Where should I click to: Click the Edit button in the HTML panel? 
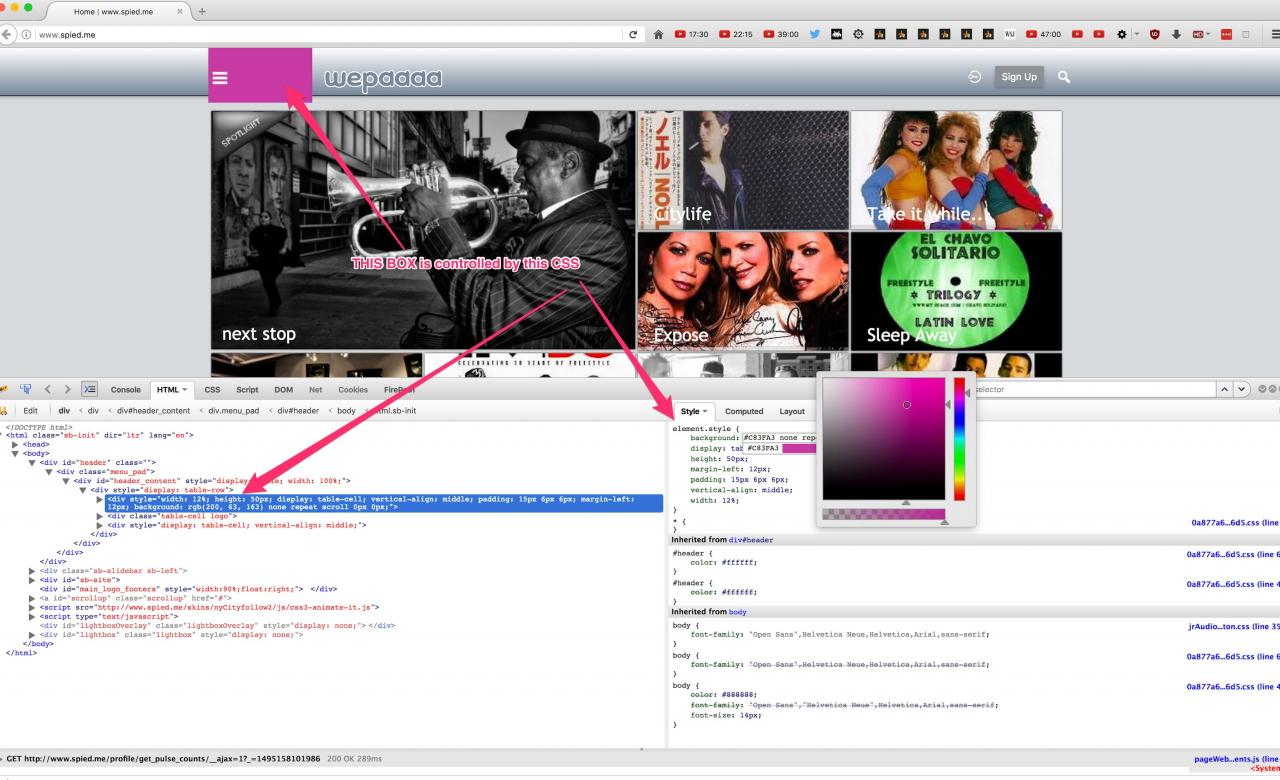31,410
